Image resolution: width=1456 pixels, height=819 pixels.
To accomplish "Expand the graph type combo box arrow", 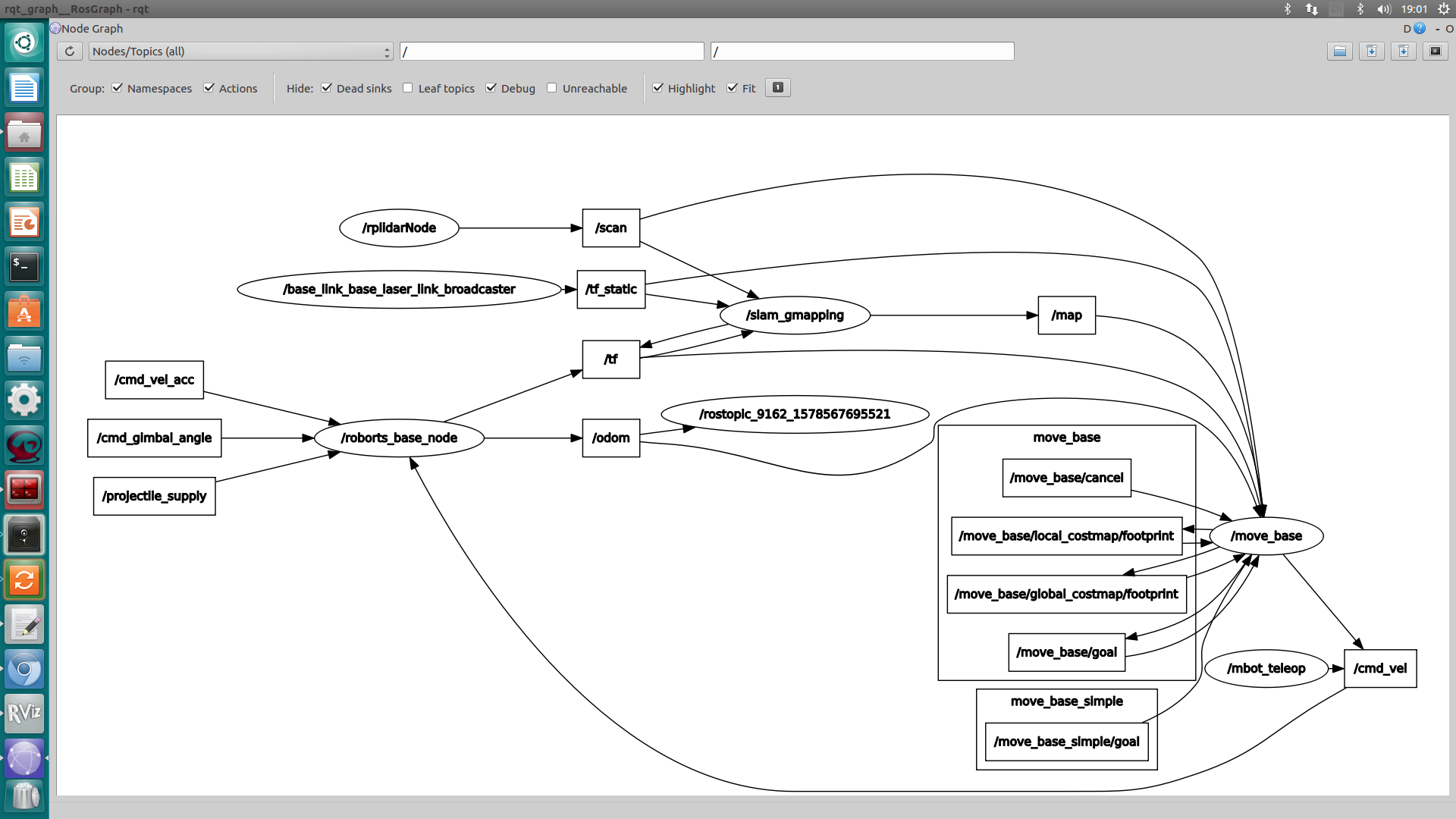I will tap(387, 51).
